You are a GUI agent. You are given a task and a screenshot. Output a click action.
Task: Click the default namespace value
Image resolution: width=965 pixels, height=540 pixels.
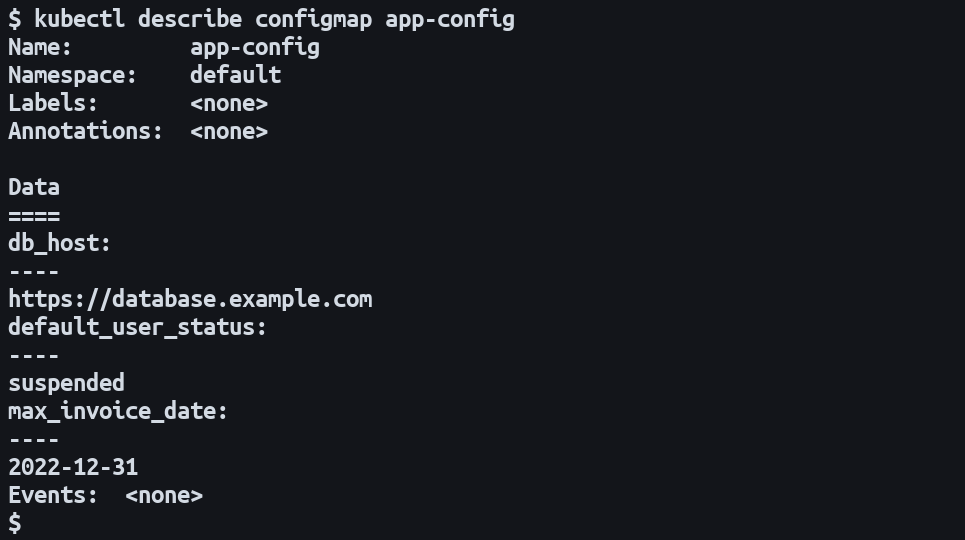(235, 75)
